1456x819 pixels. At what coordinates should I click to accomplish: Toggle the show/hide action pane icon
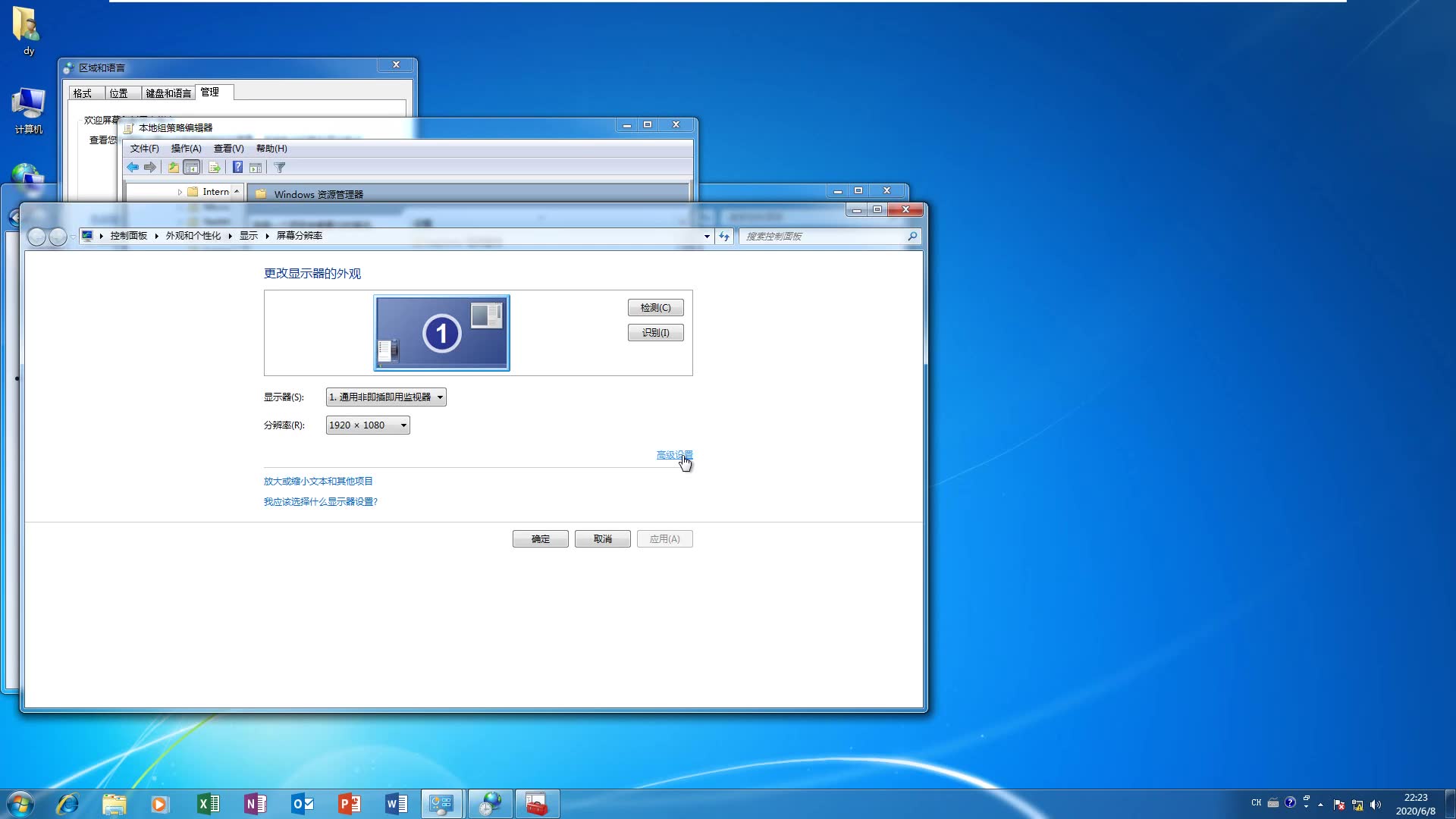tap(256, 168)
